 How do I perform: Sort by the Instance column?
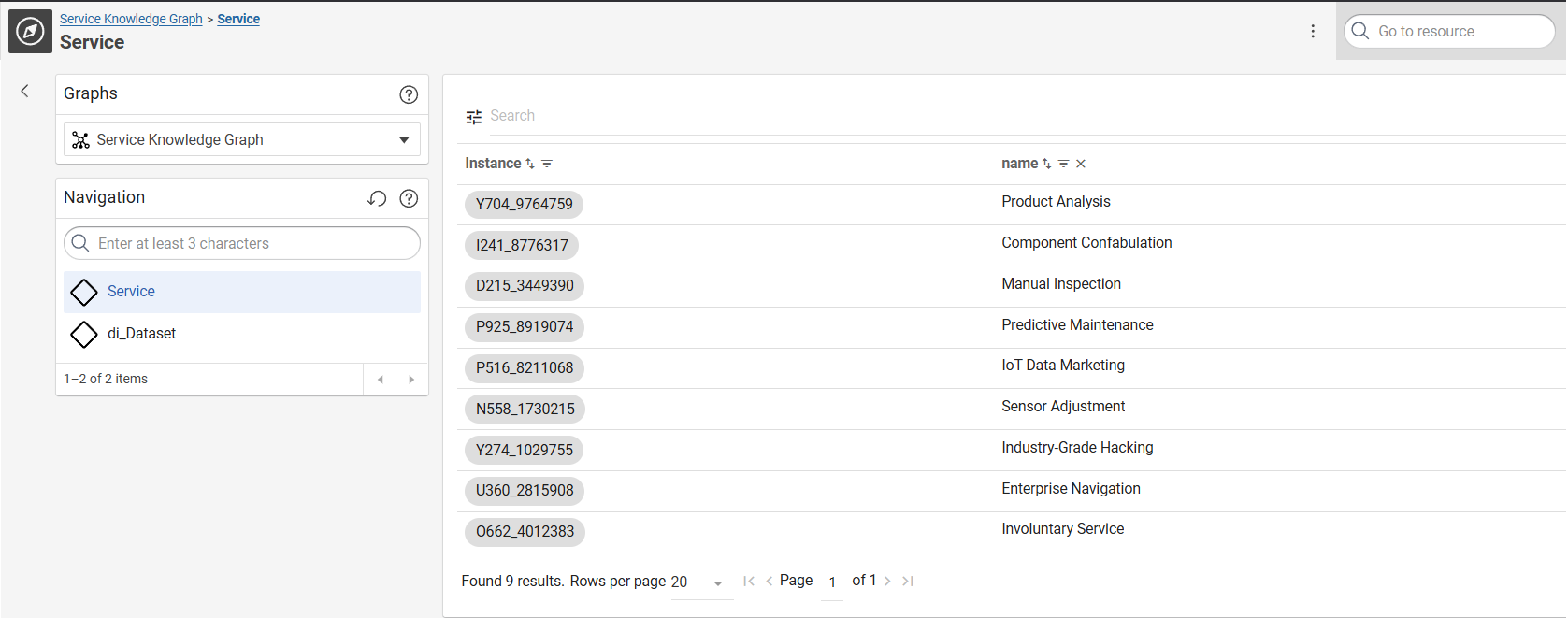pos(530,164)
